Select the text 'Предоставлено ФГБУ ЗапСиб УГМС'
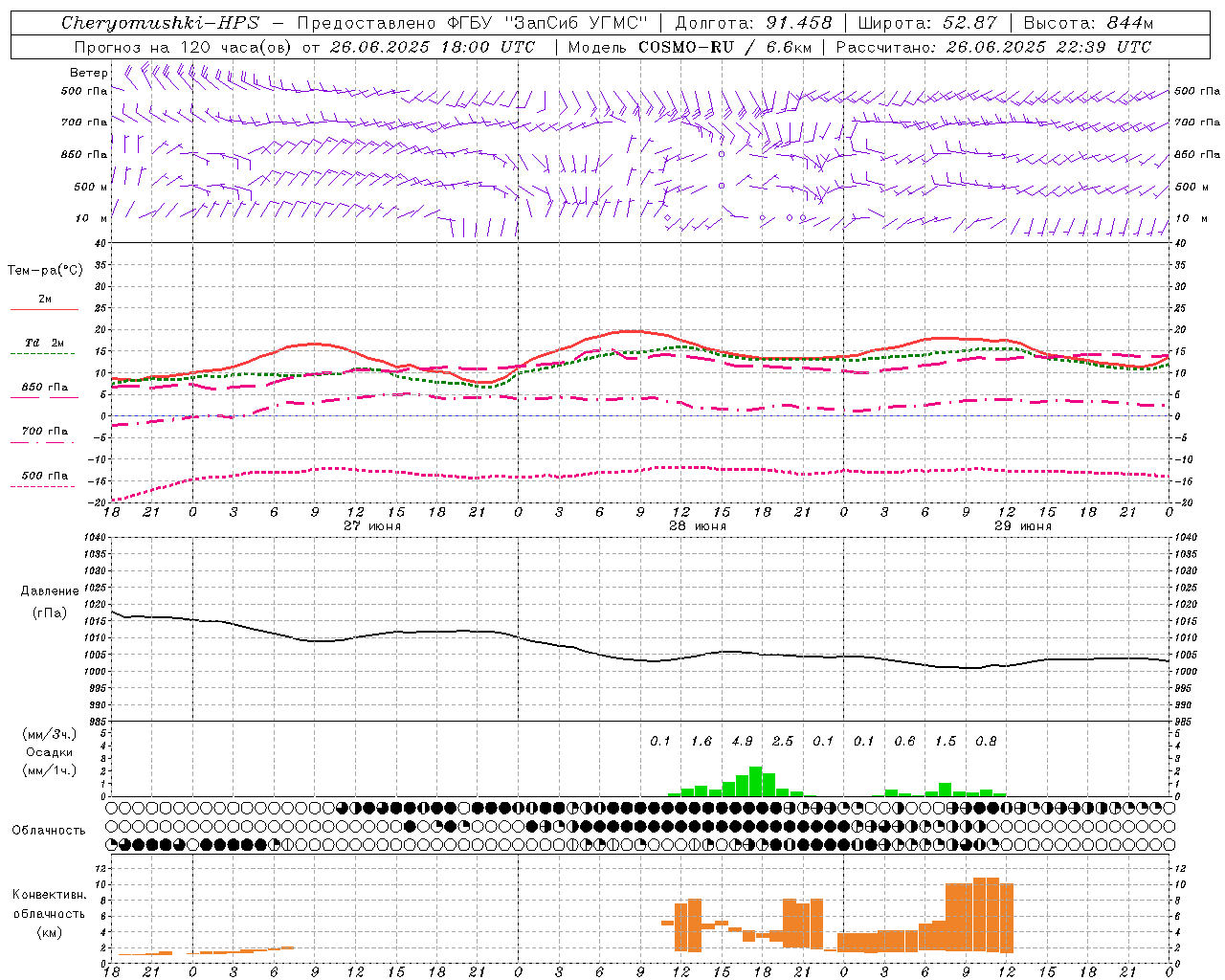The image size is (1225, 980). coord(473,23)
